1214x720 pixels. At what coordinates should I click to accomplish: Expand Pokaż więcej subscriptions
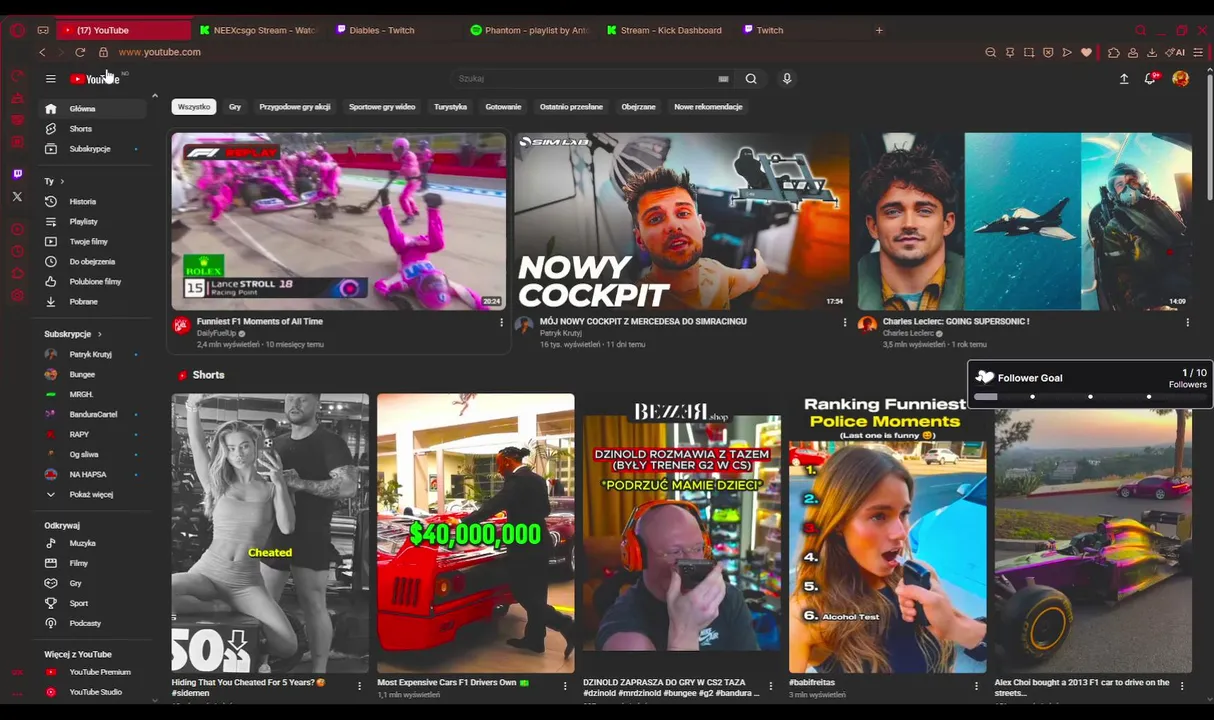[x=90, y=494]
